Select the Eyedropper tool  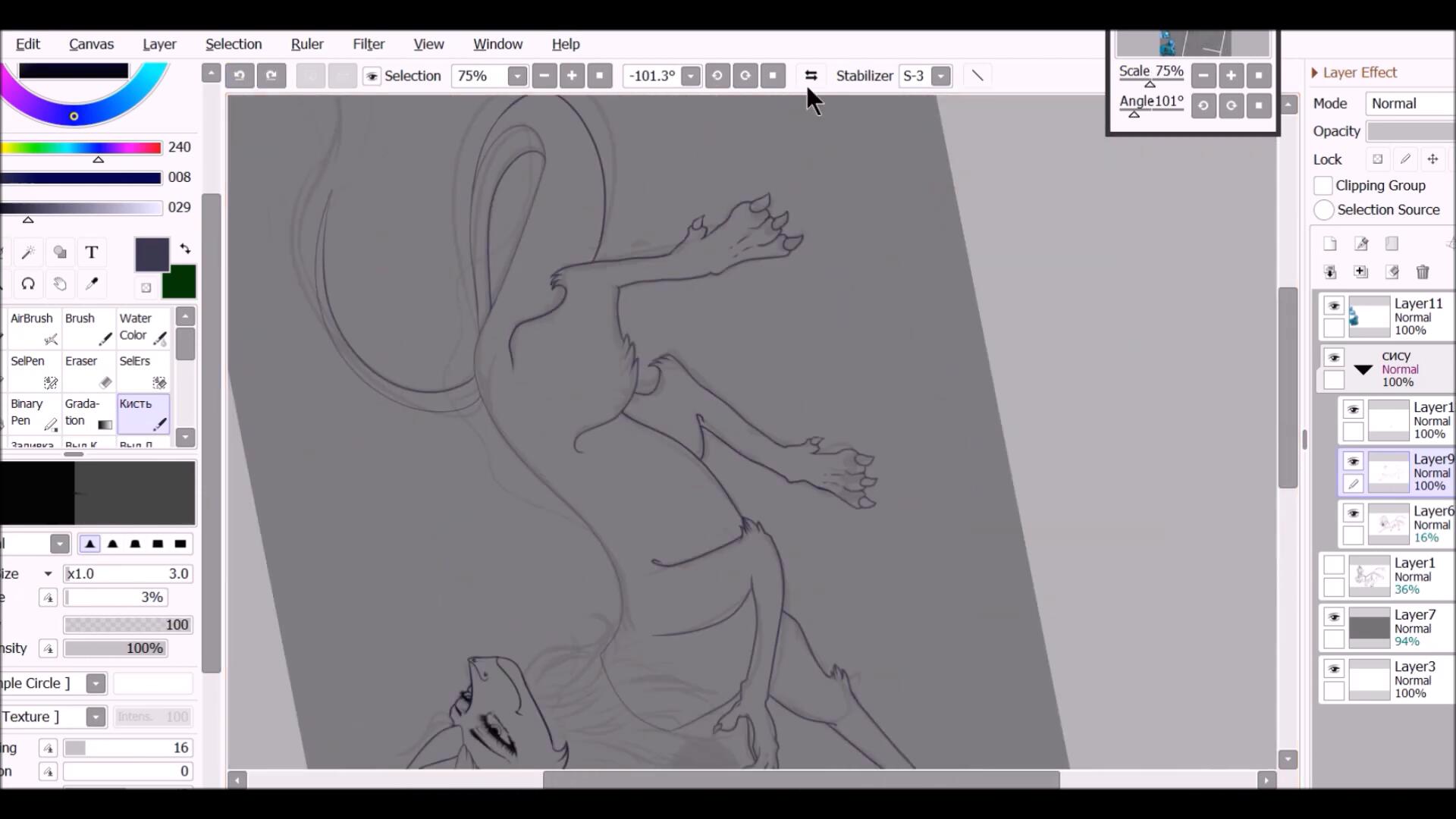coord(92,284)
